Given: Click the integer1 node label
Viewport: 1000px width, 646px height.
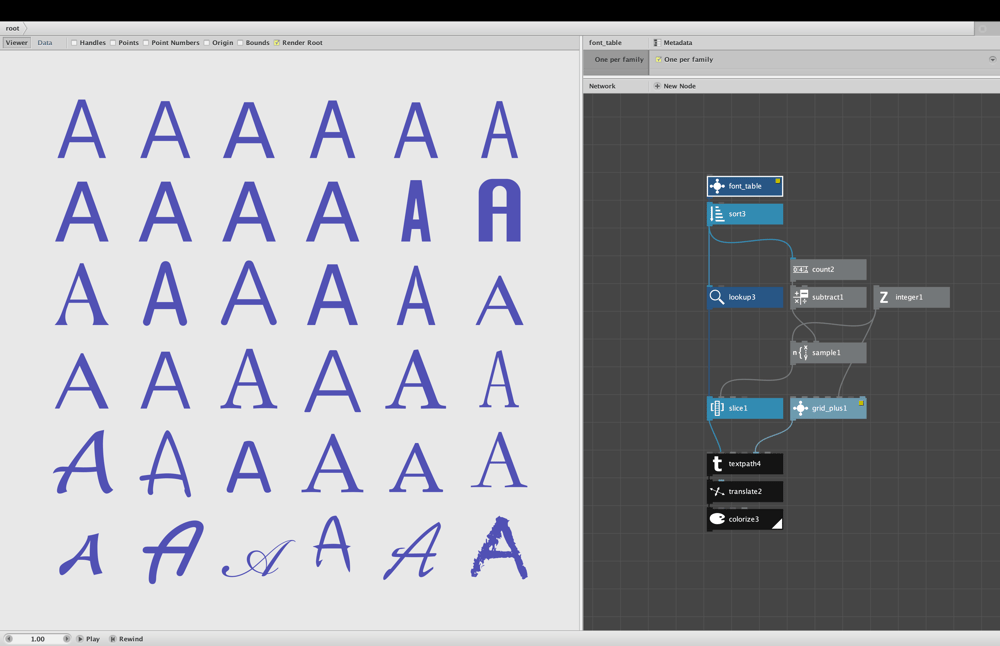Looking at the screenshot, I should coord(909,297).
